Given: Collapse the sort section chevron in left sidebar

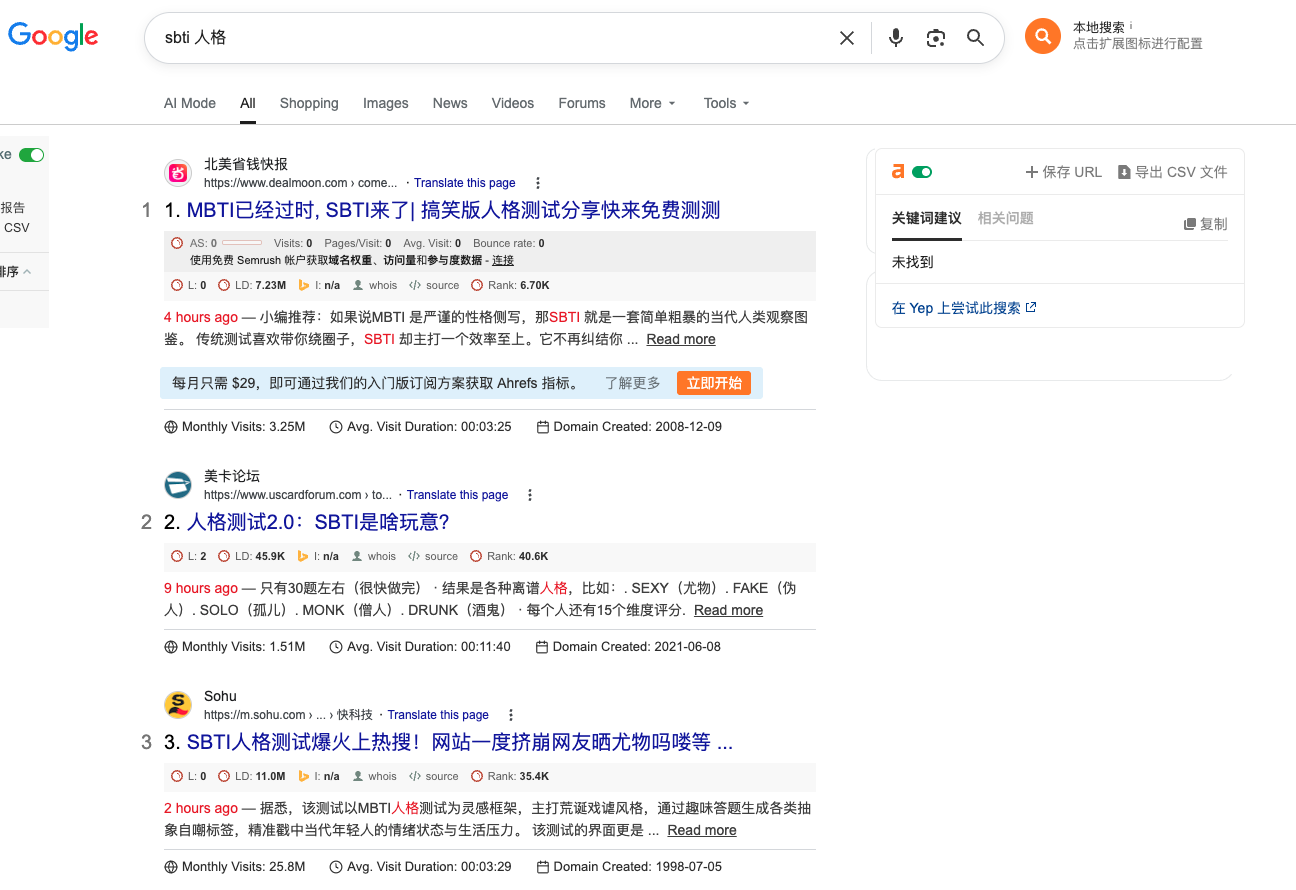Looking at the screenshot, I should 27,271.
